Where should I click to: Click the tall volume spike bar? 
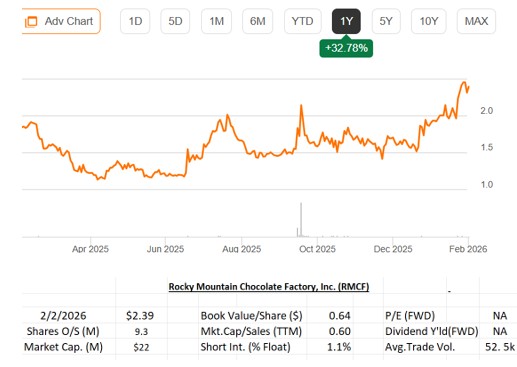[x=301, y=220]
